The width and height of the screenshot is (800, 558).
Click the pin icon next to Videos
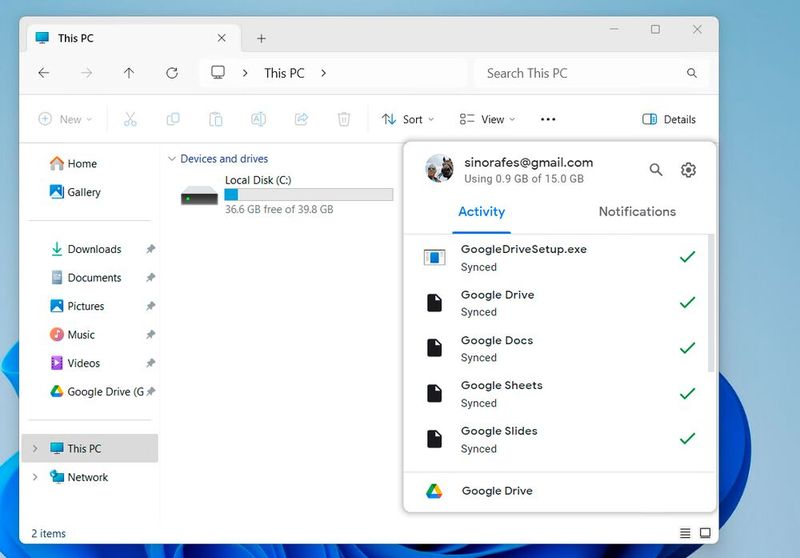(151, 363)
